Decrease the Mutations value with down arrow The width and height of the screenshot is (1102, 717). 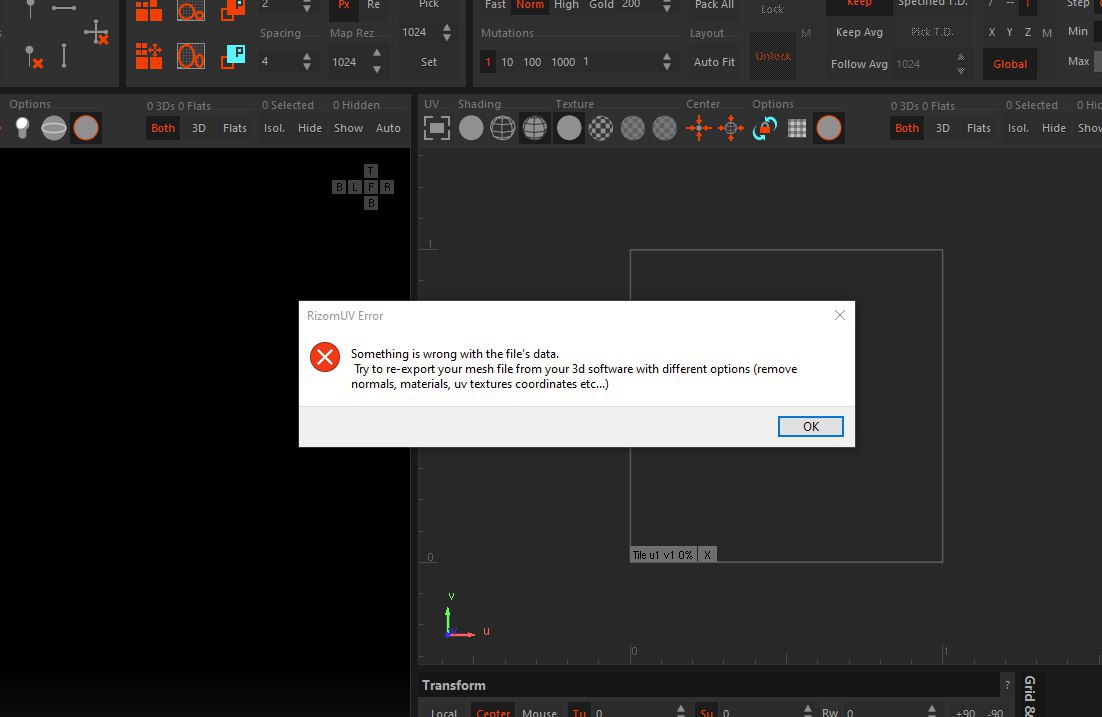point(666,67)
